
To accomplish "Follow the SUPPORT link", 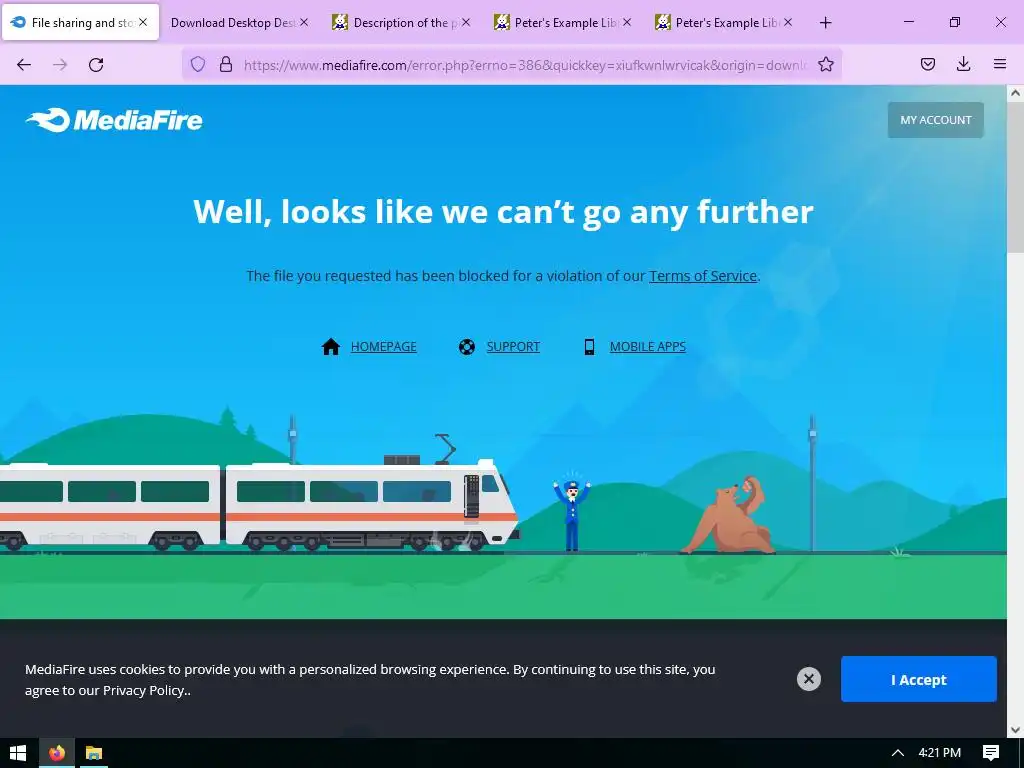I will [513, 347].
